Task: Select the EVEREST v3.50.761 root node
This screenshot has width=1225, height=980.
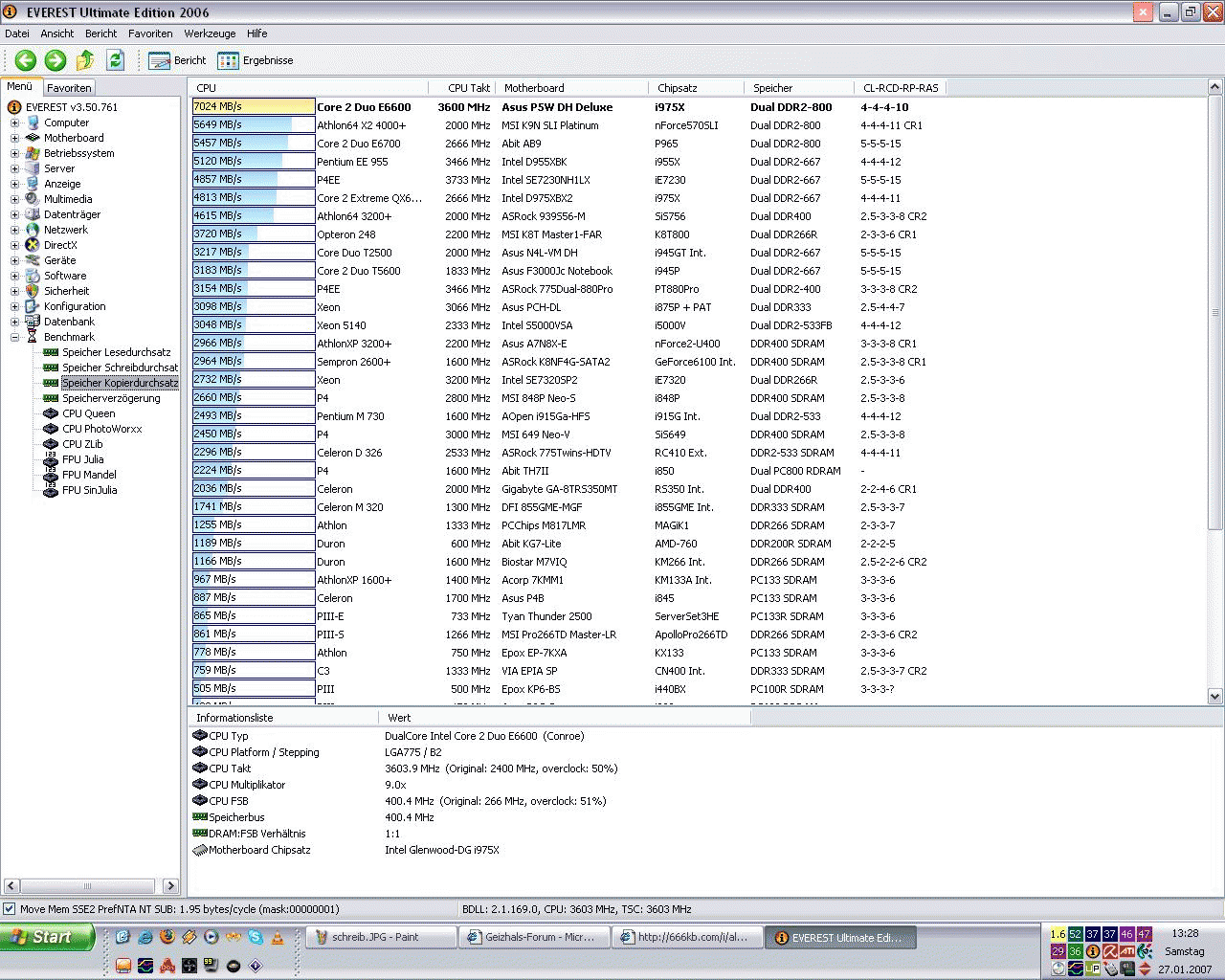Action: [72, 107]
